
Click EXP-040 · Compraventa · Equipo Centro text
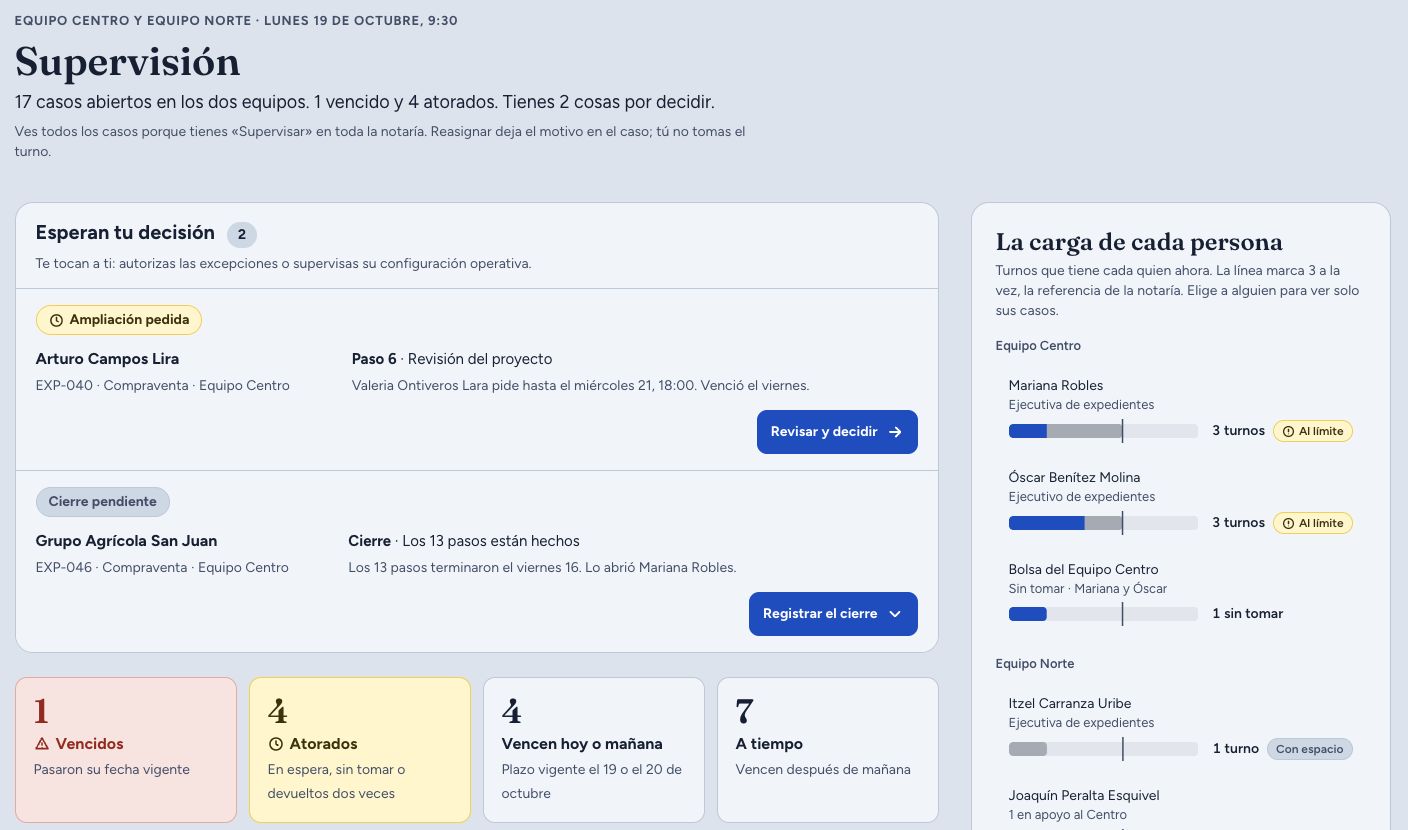click(x=163, y=386)
